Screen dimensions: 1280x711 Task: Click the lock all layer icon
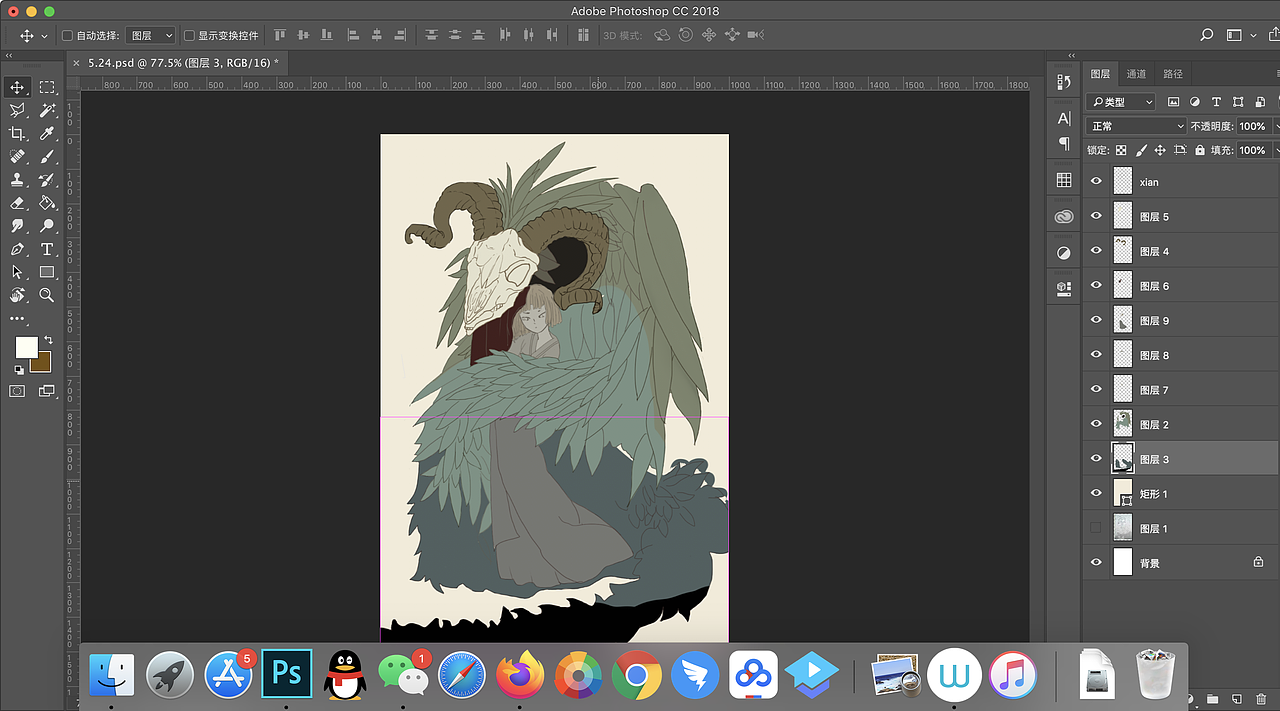[x=1201, y=150]
